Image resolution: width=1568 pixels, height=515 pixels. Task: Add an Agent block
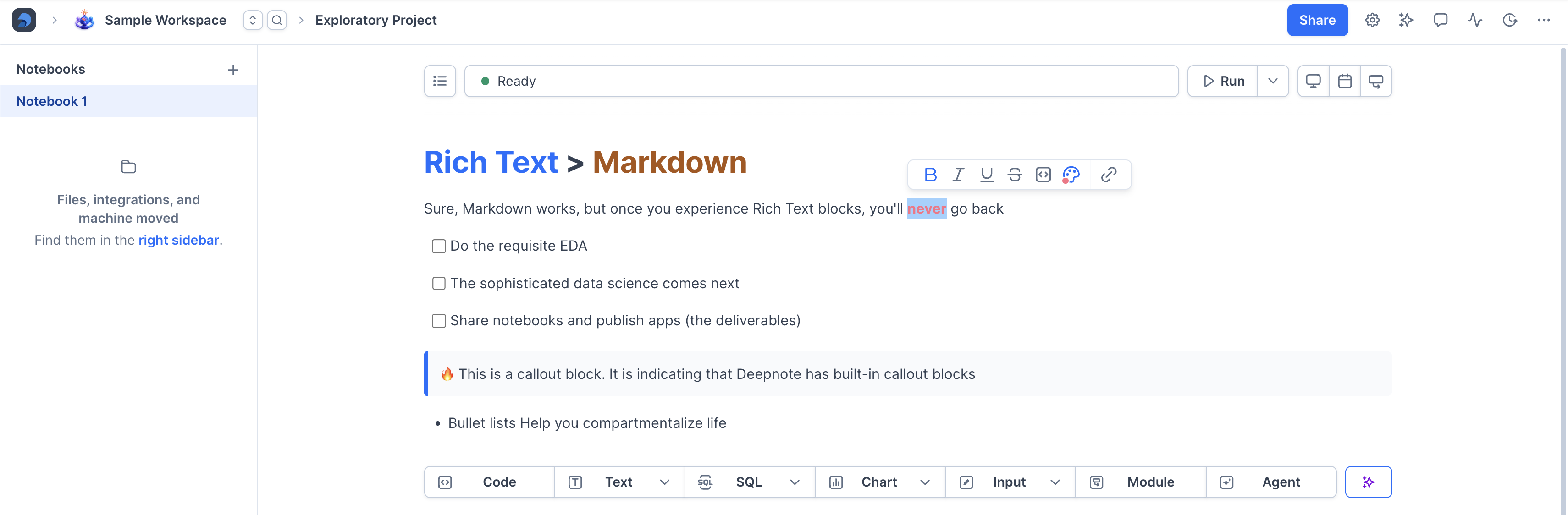pos(1271,482)
